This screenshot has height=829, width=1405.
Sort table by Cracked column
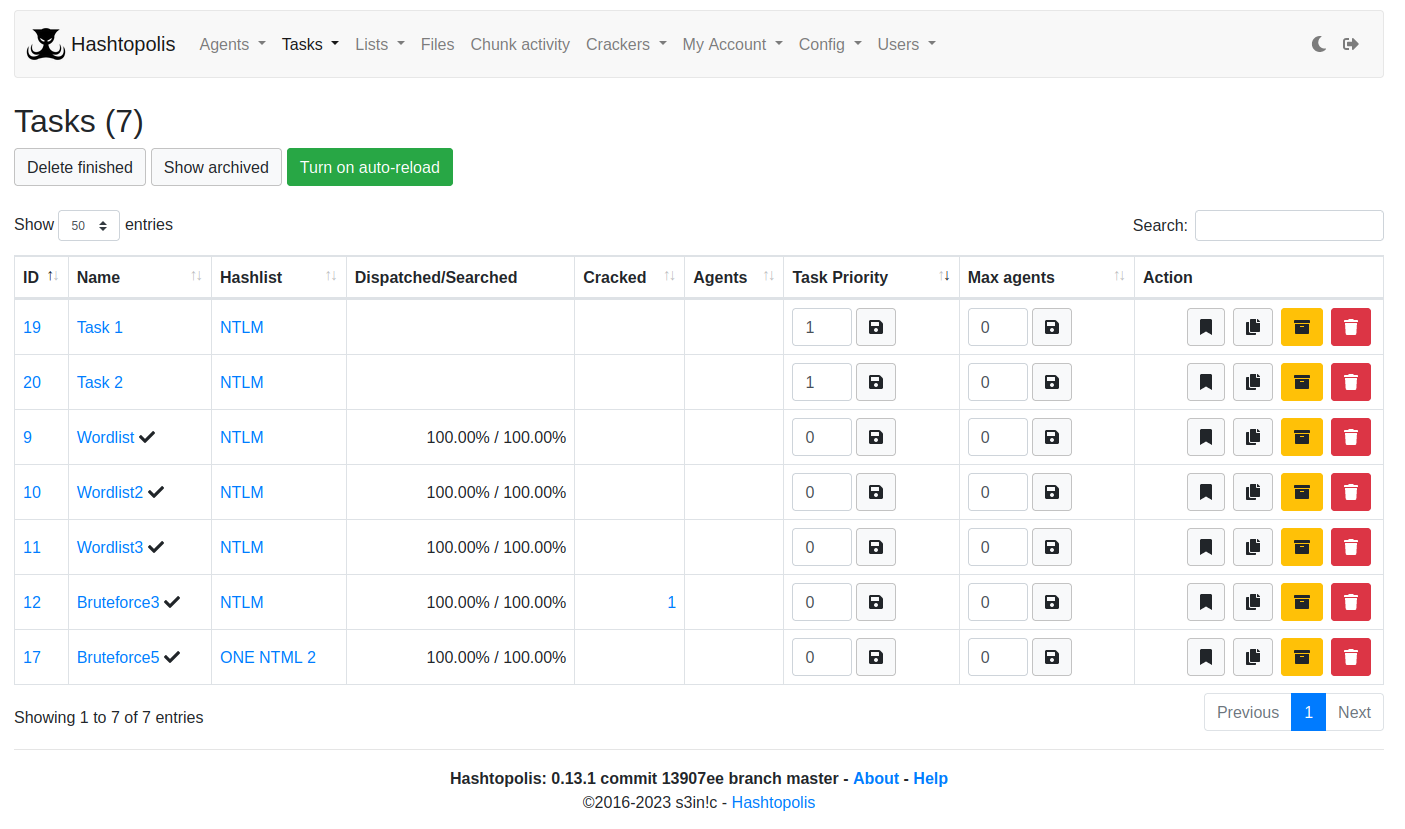(x=629, y=277)
